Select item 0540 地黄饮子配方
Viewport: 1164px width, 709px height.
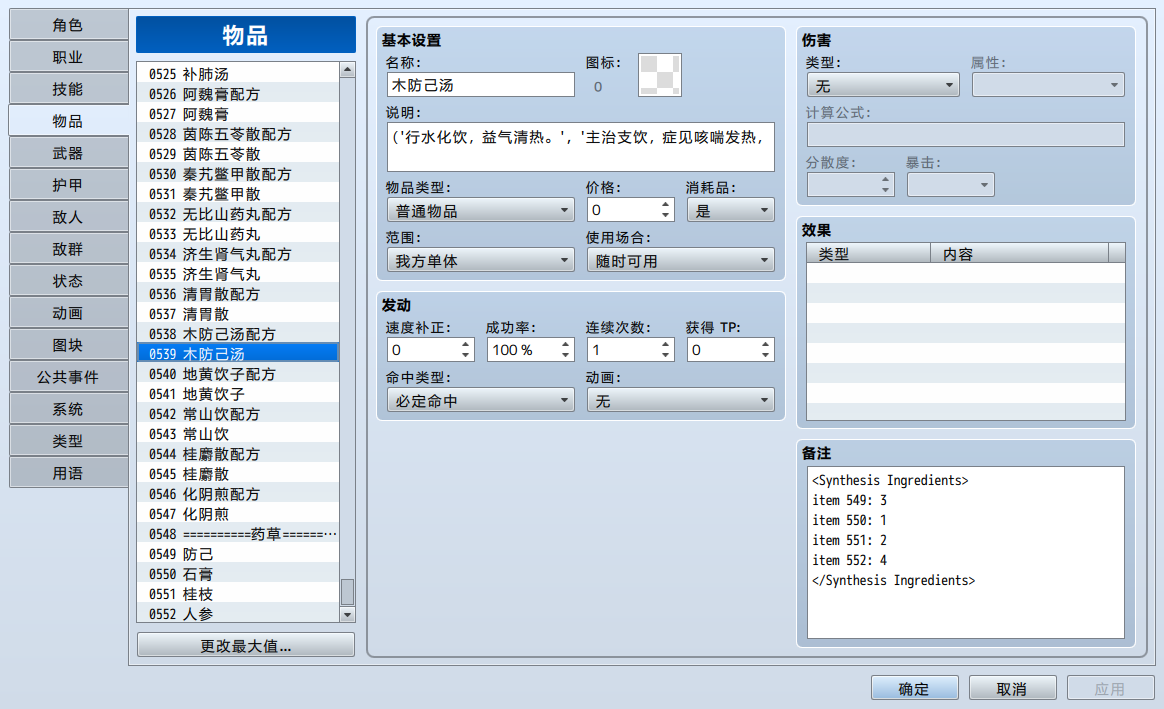(238, 374)
